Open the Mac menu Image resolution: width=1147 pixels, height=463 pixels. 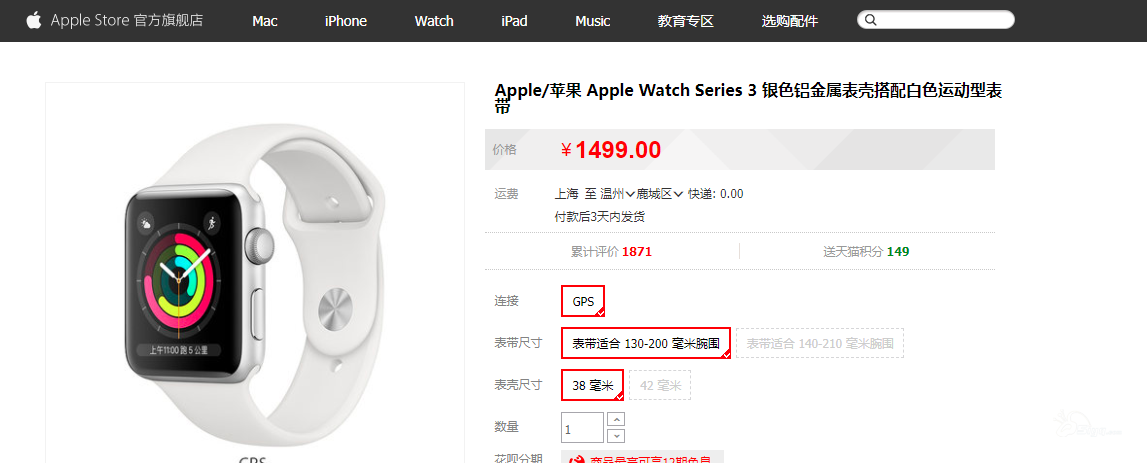coord(265,21)
